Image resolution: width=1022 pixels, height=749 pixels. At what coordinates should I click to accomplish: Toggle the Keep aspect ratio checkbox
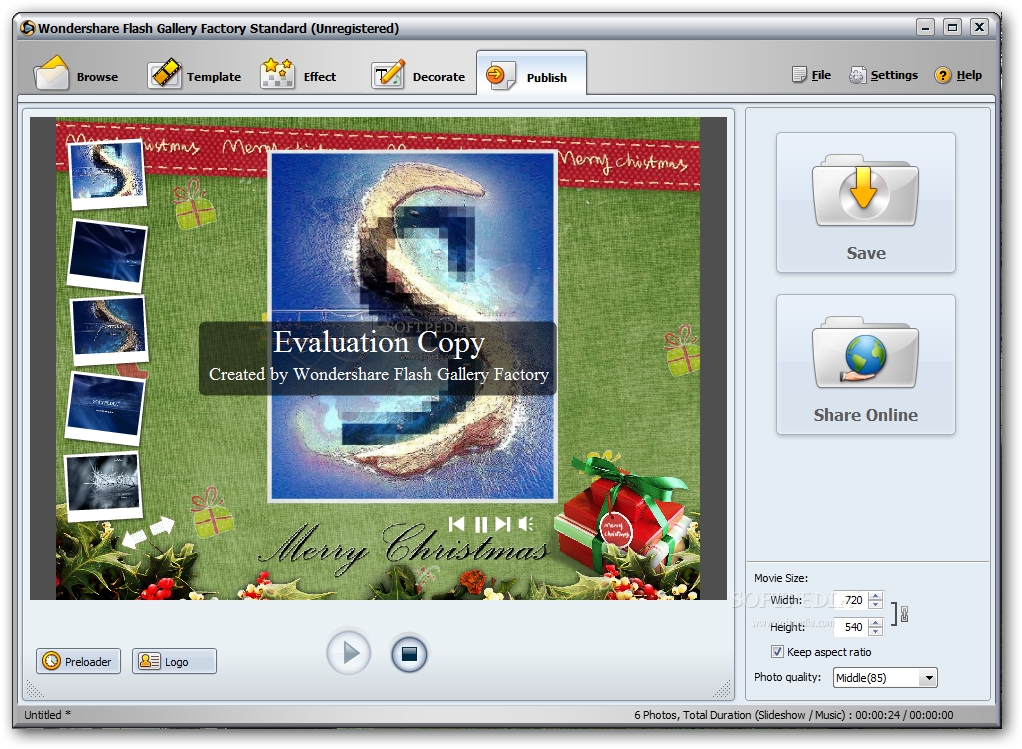tap(777, 651)
